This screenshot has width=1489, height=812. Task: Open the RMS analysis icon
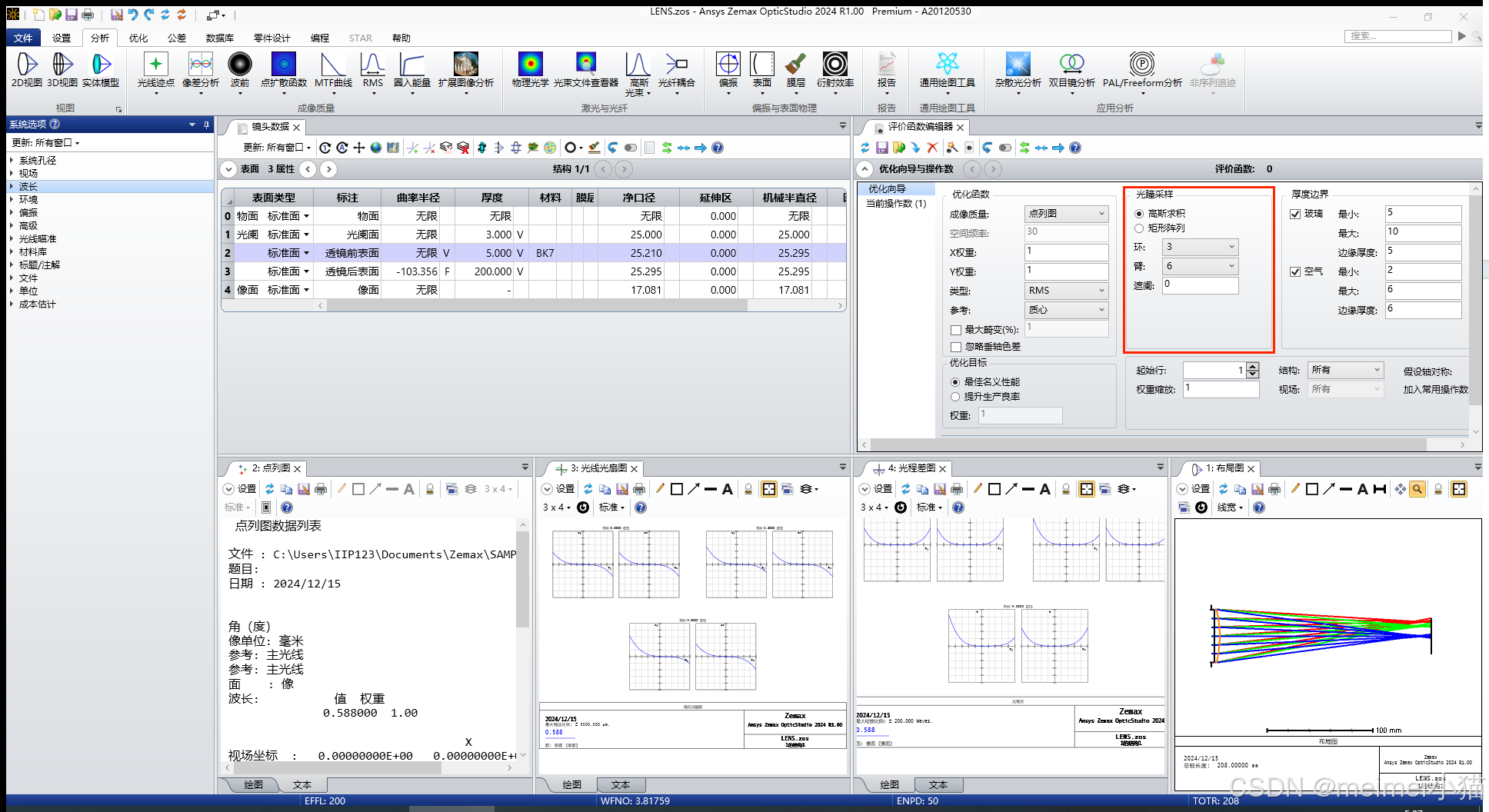[373, 72]
